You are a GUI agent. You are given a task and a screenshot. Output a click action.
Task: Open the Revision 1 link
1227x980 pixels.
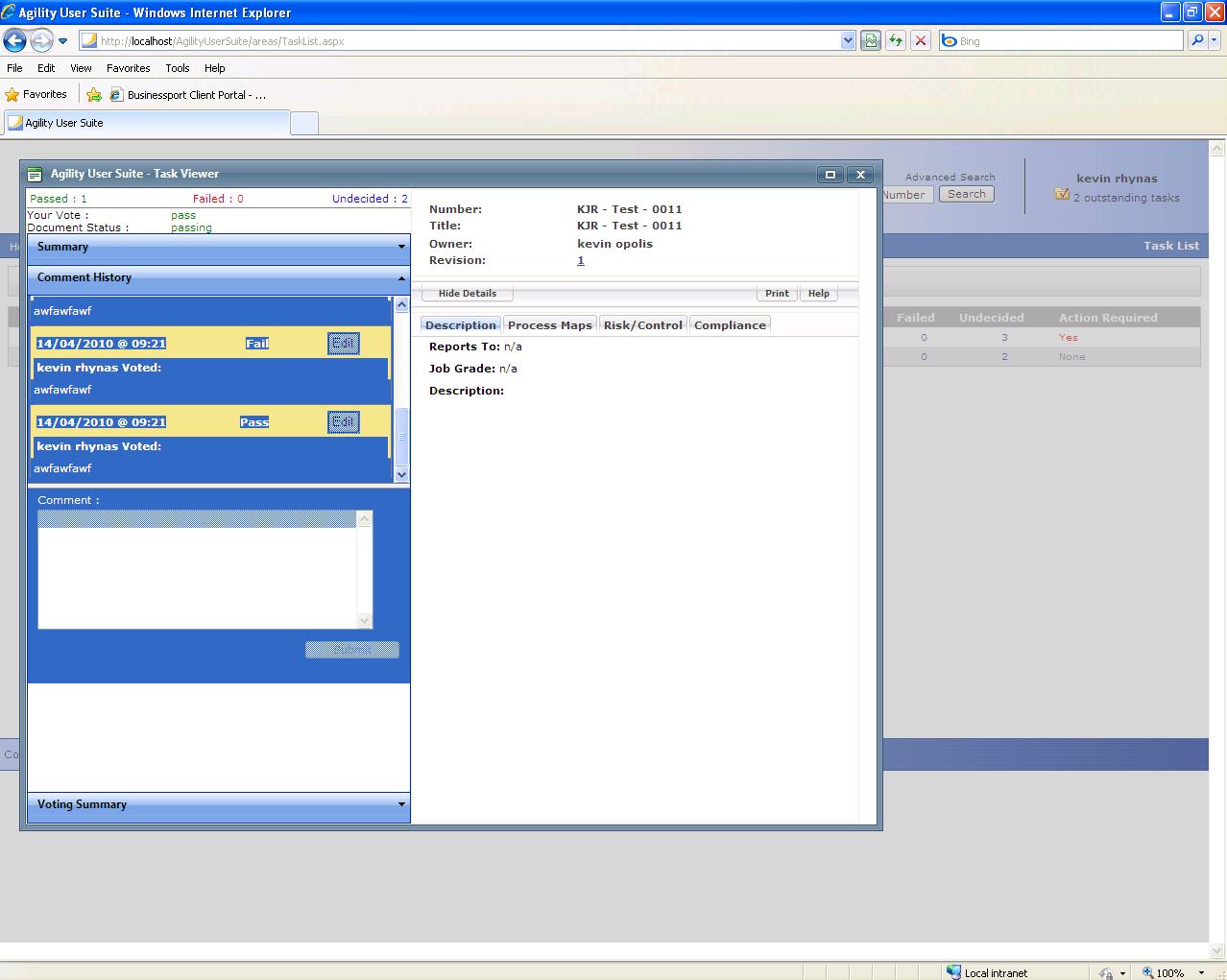click(x=581, y=260)
